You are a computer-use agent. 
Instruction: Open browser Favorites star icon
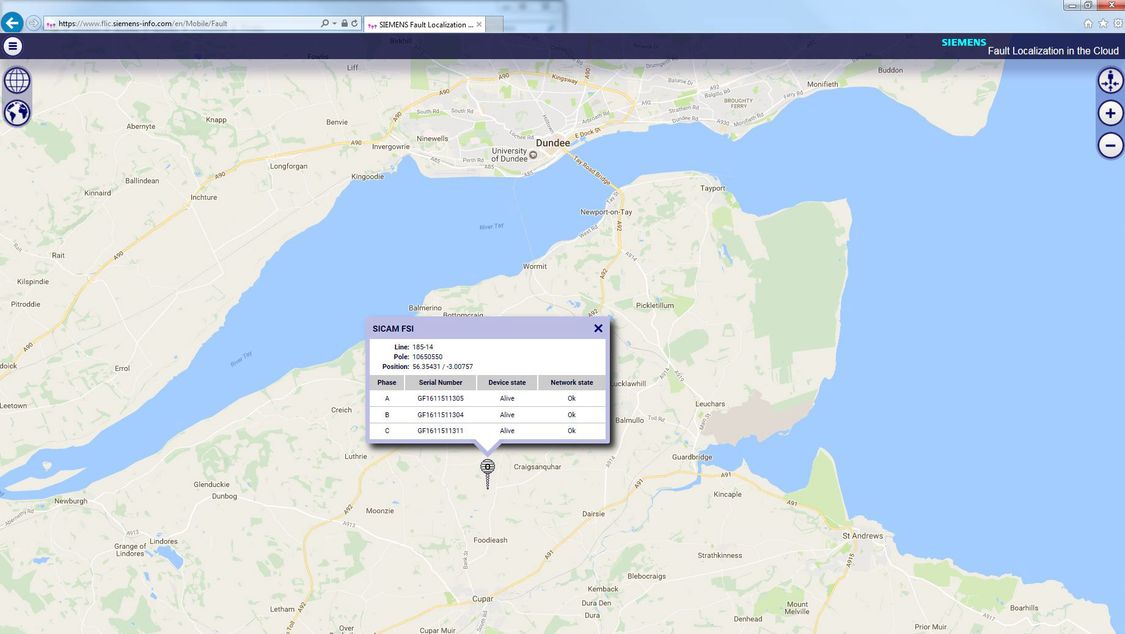click(x=1103, y=24)
